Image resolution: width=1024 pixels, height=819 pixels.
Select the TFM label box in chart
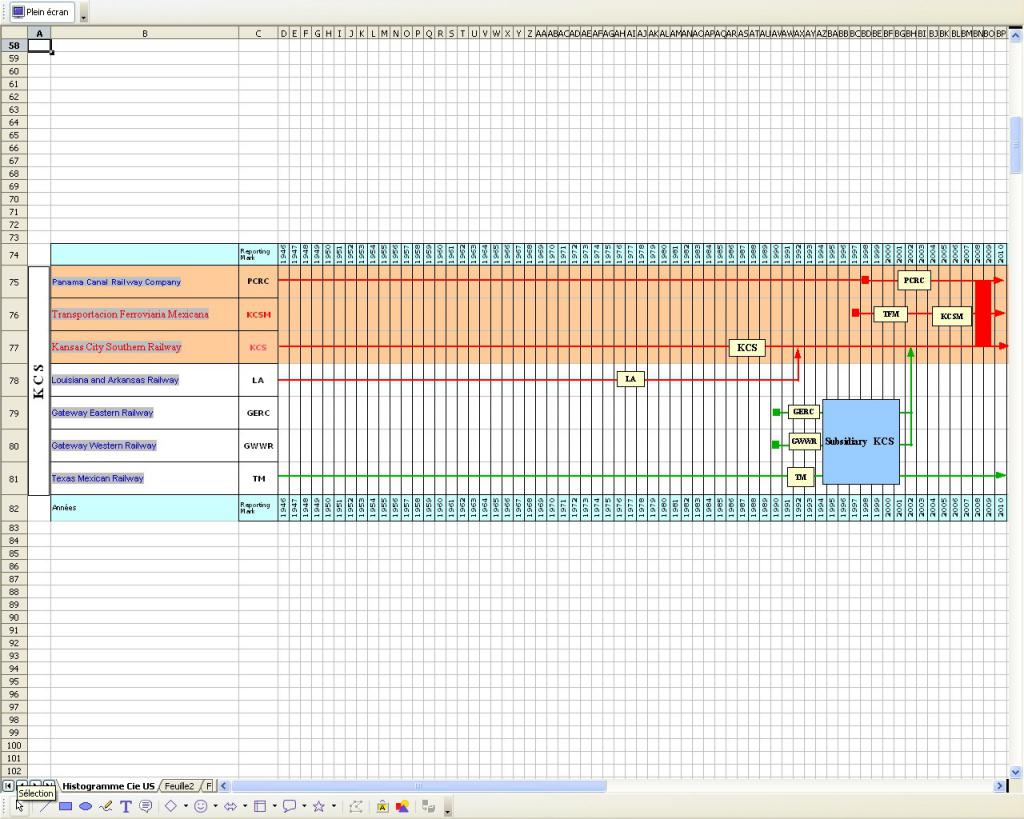pos(891,314)
